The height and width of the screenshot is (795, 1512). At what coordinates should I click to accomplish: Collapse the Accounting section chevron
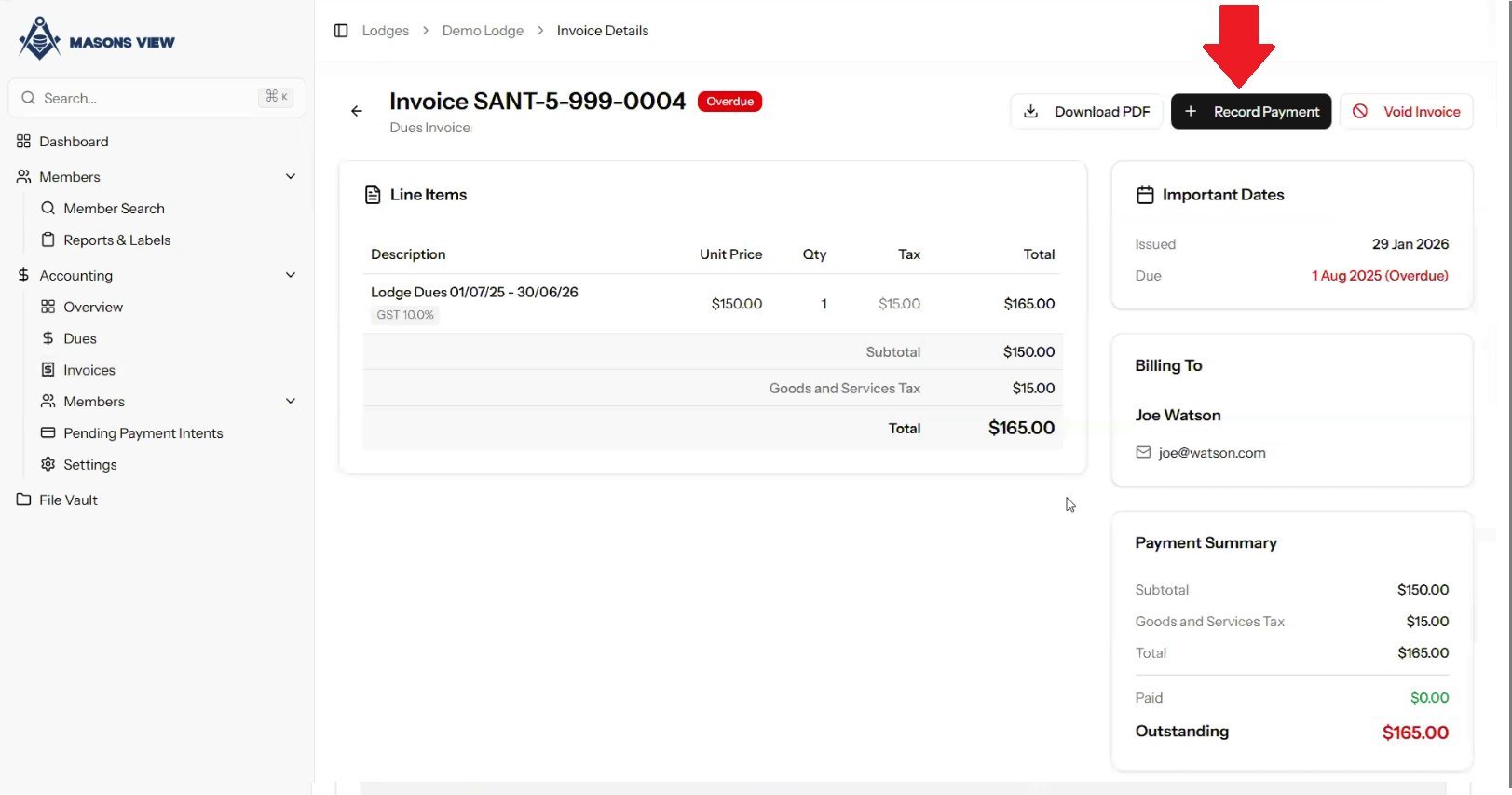tap(291, 275)
